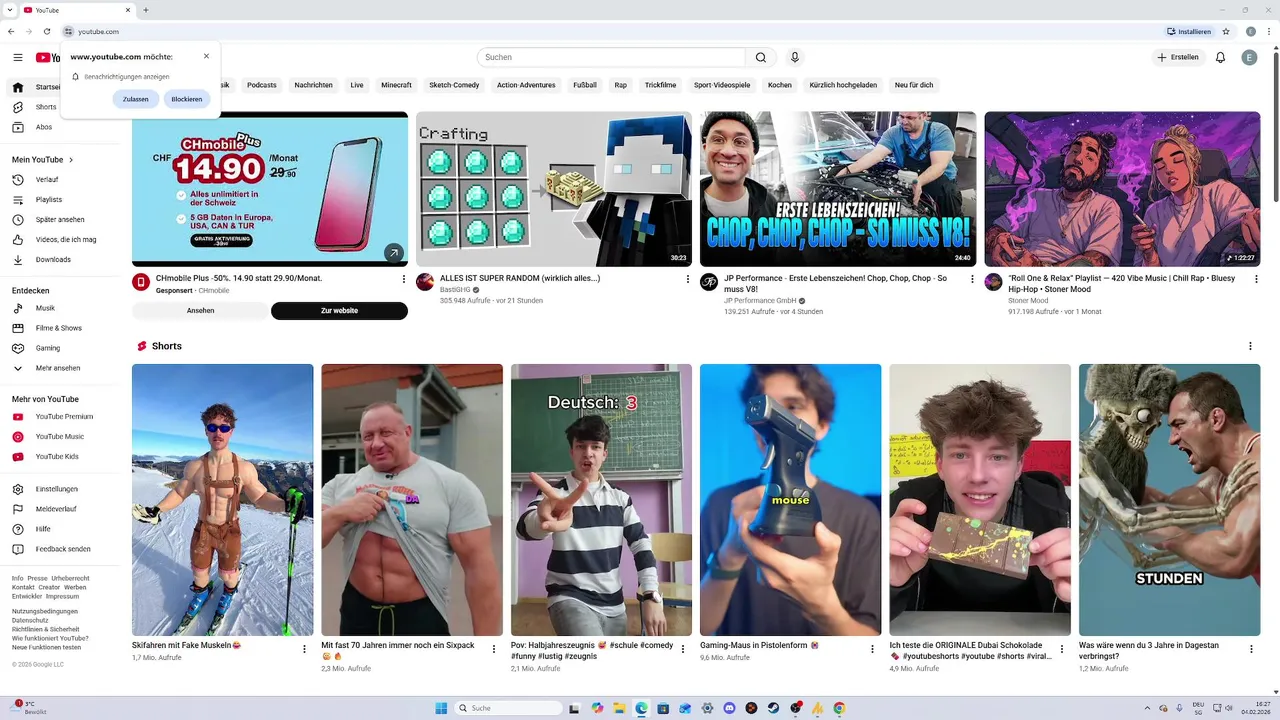Open Datenschutz footer link
Viewport: 1280px width, 720px height.
click(x=30, y=620)
